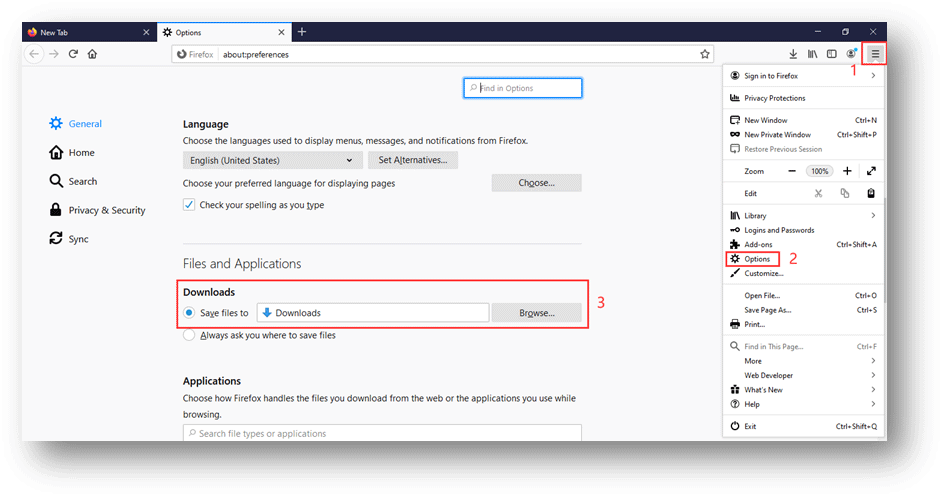Viewport: 942px width, 496px height.
Task: Click the Set Alternatives... button
Action: (x=413, y=160)
